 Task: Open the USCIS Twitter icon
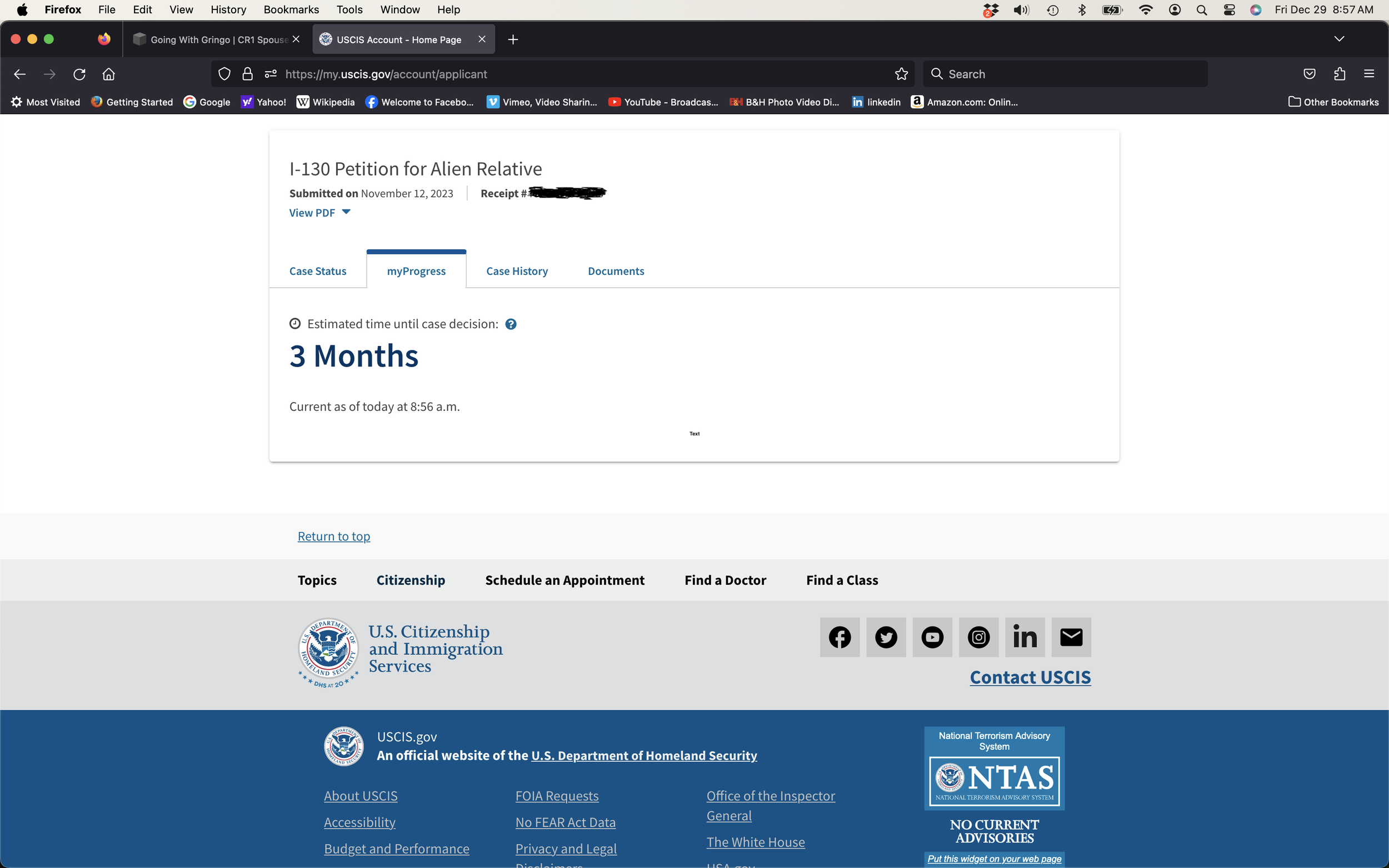pyautogui.click(x=886, y=637)
